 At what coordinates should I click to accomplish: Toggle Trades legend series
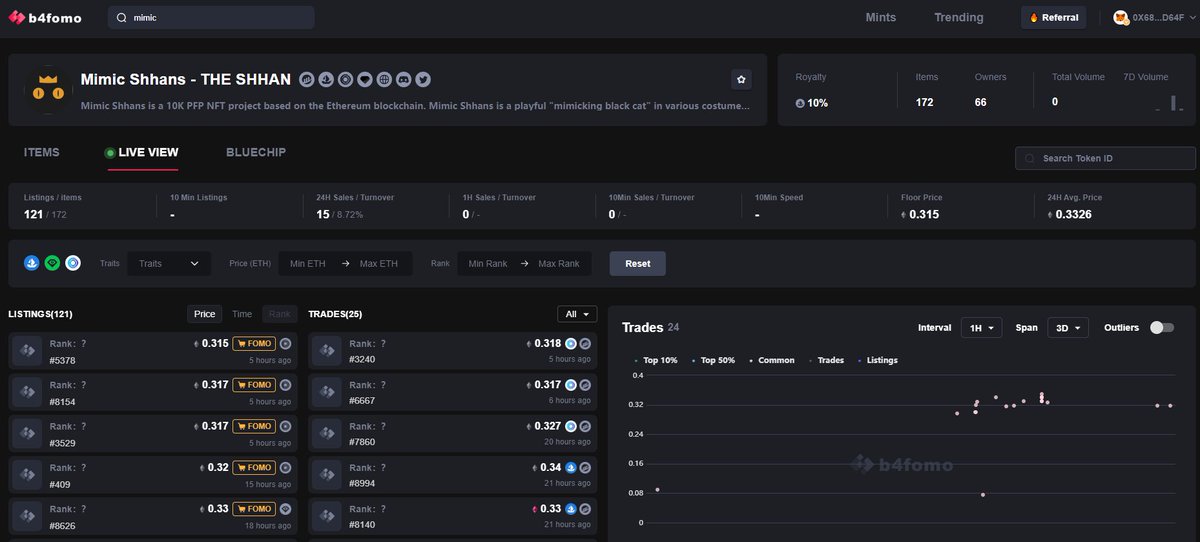click(826, 360)
